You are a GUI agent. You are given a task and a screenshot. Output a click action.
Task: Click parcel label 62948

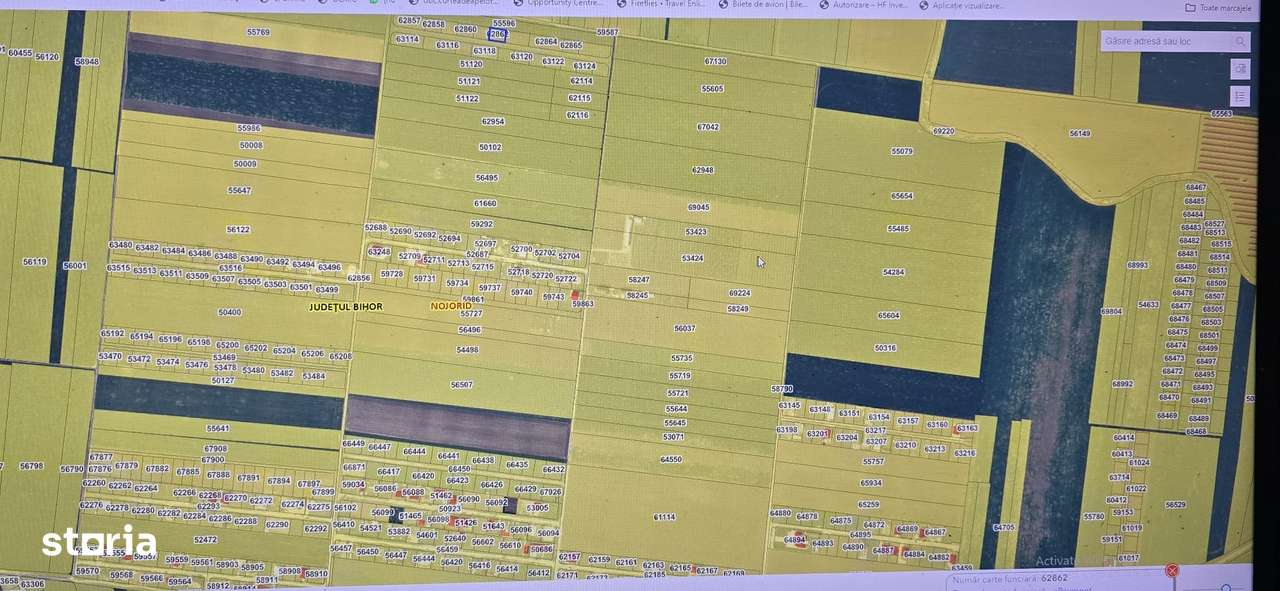[x=702, y=170]
